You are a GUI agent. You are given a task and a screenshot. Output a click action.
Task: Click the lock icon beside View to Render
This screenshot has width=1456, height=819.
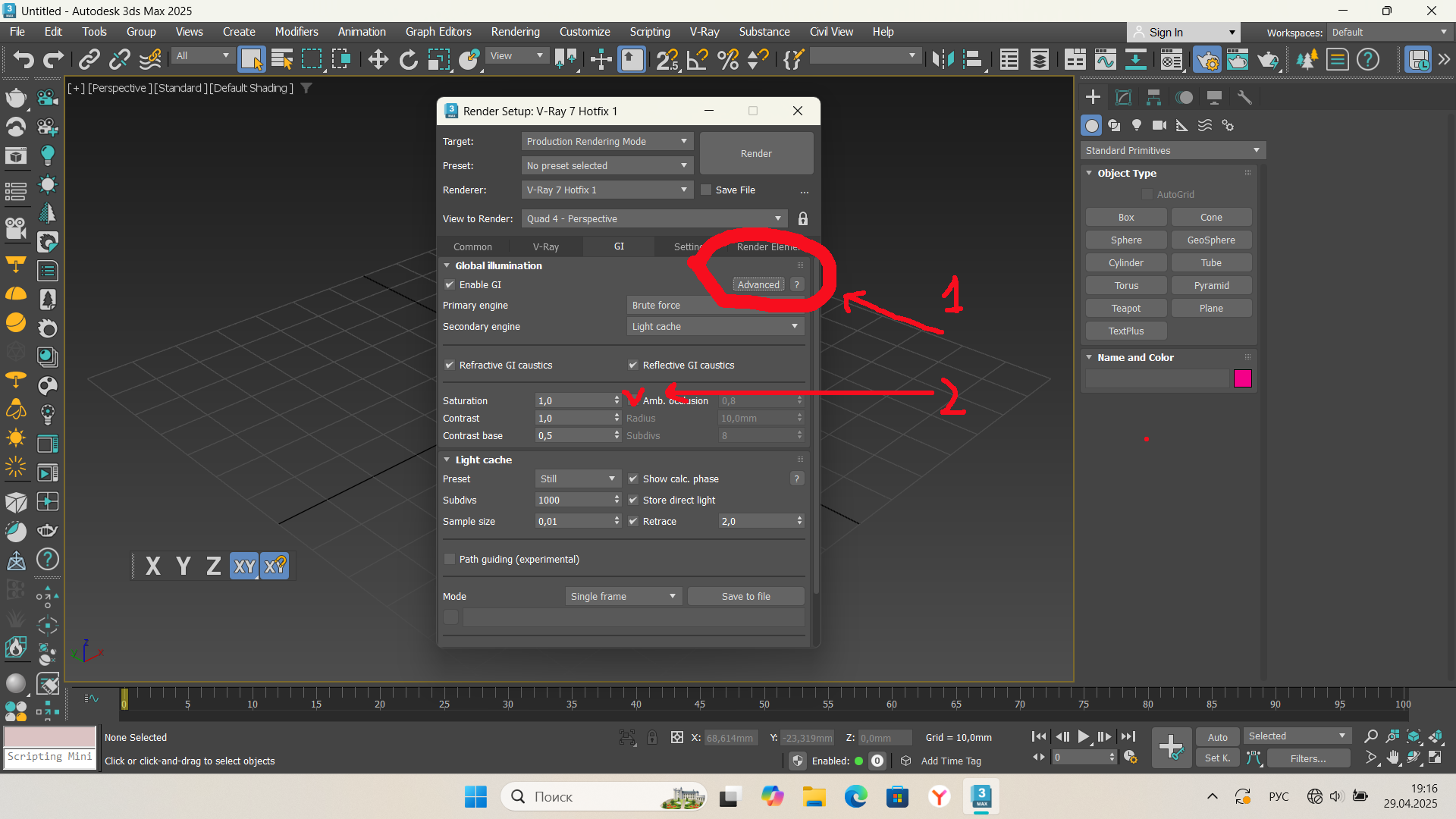pos(803,219)
